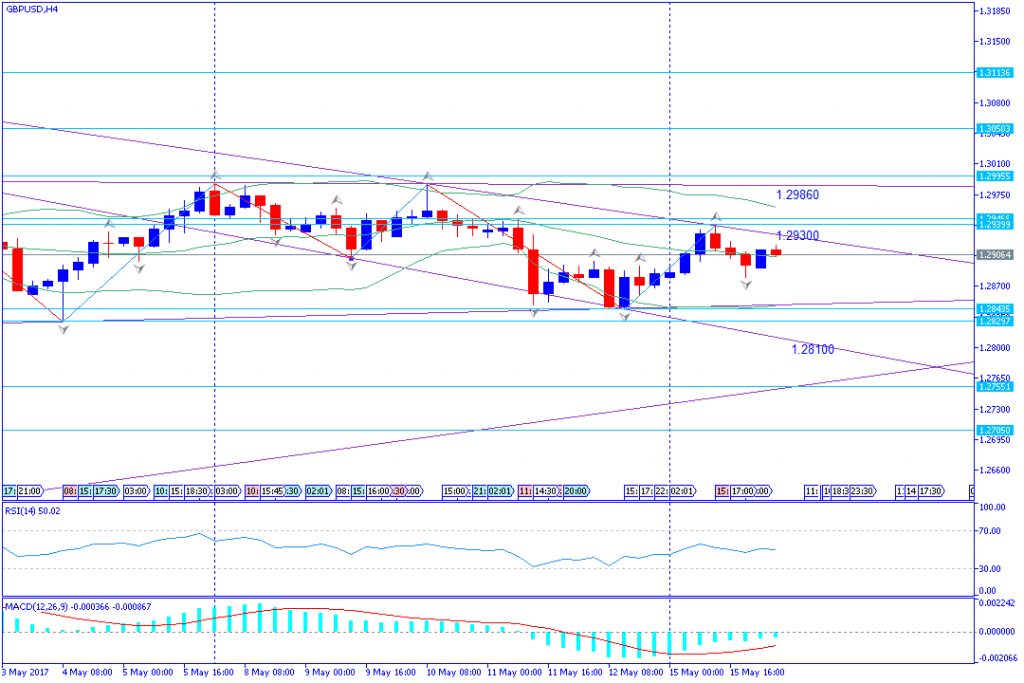Image resolution: width=1024 pixels, height=683 pixels.
Task: Click the 15 May 16:00 date on the time axis
Action: 756,671
